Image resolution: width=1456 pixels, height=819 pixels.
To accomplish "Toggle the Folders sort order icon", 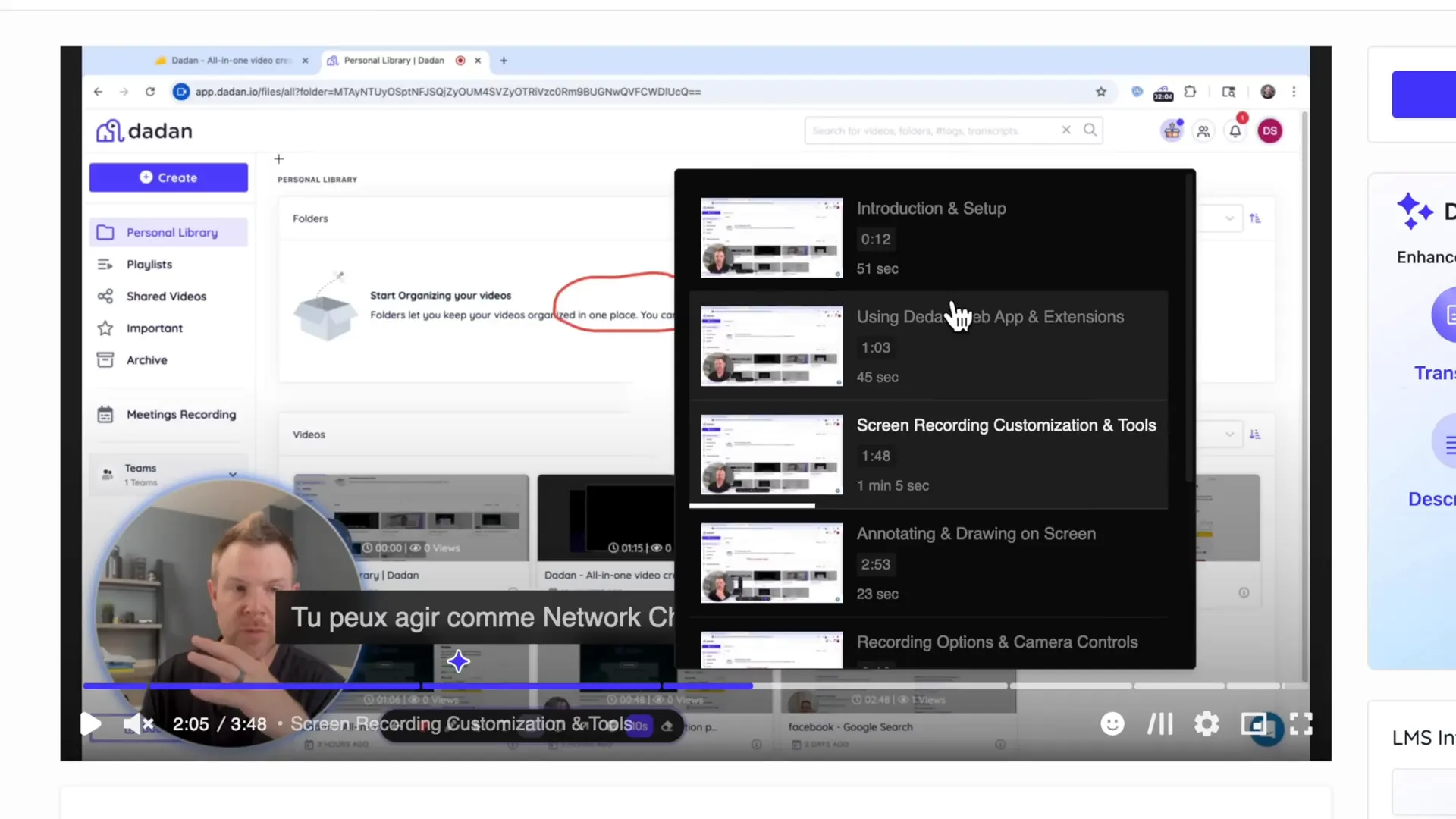I will [1255, 218].
